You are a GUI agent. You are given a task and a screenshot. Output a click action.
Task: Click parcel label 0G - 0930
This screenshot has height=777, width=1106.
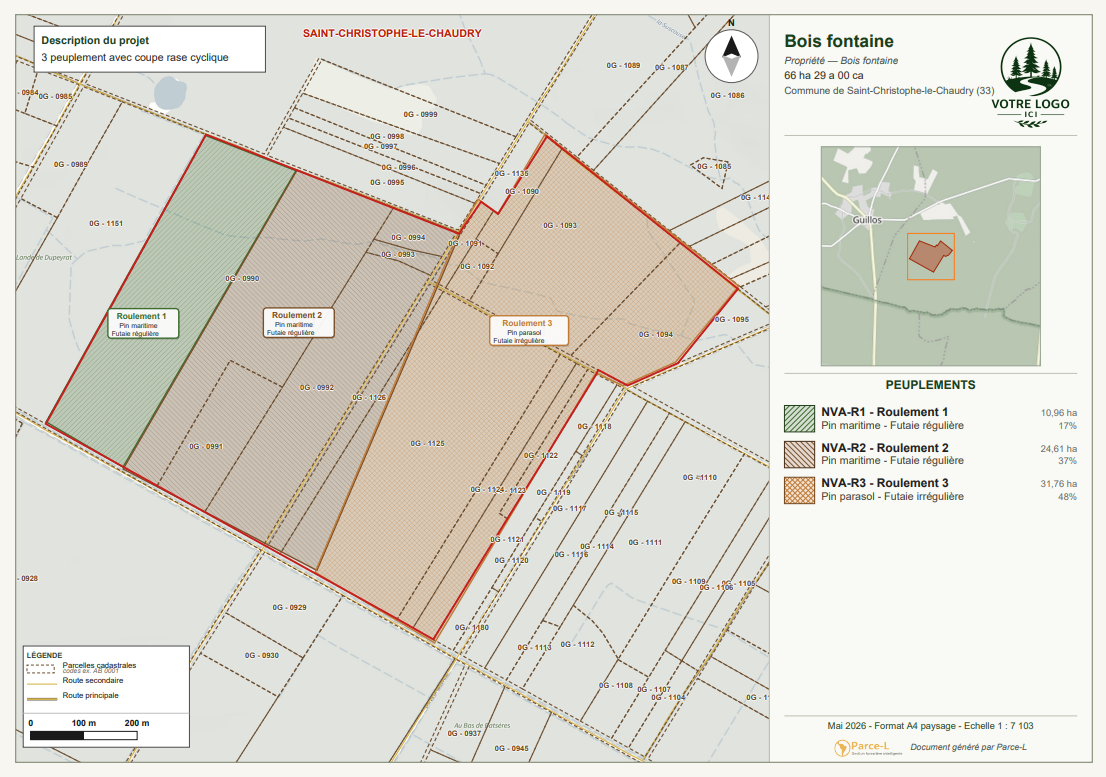[262, 656]
